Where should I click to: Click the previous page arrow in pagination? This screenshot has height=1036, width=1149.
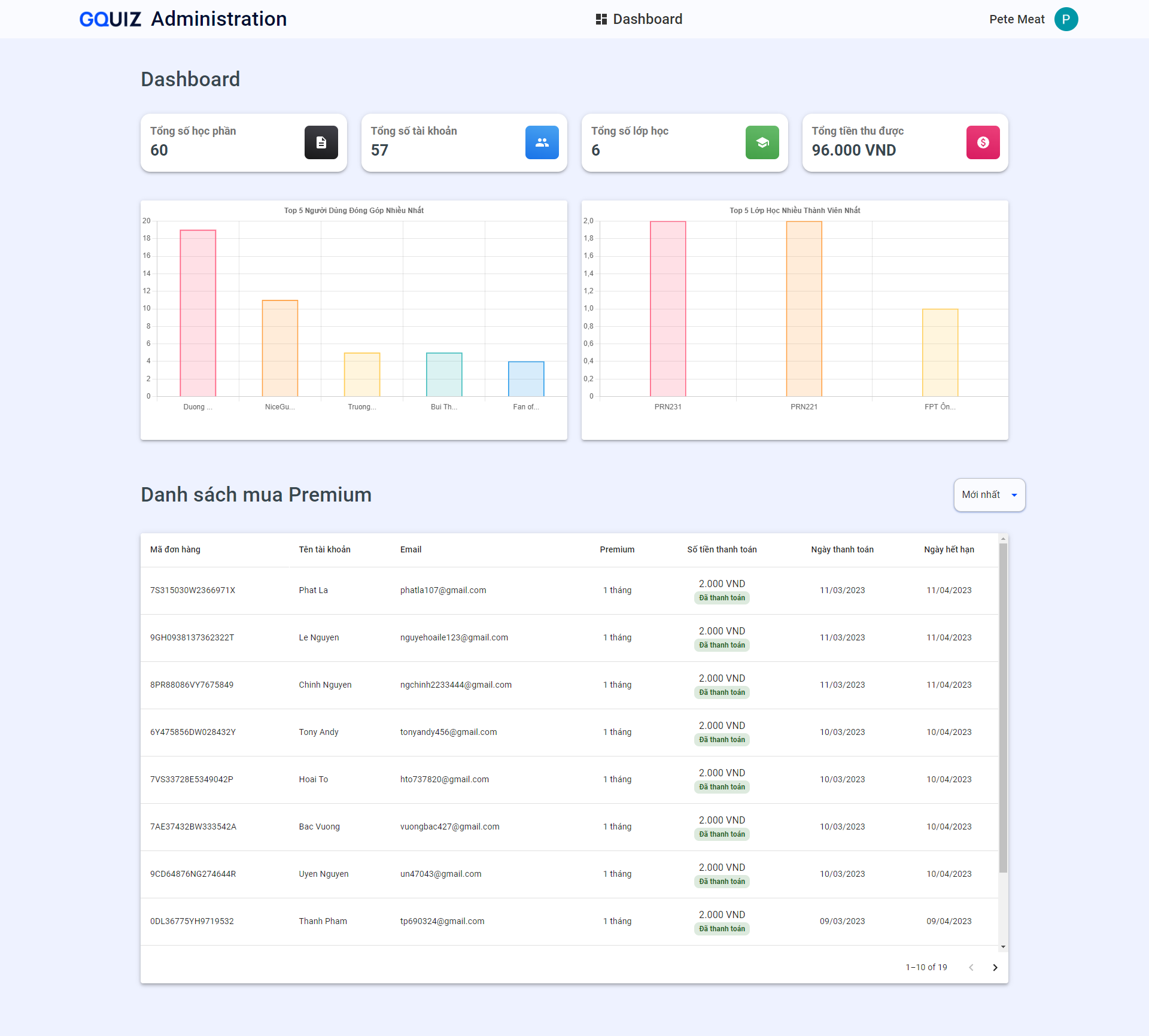971,967
